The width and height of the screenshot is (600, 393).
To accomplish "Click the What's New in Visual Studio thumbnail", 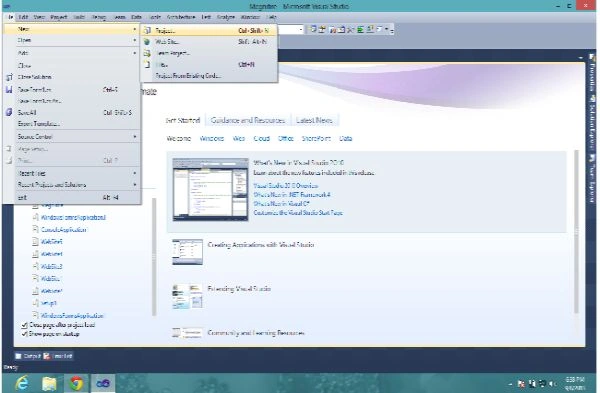I will 210,189.
